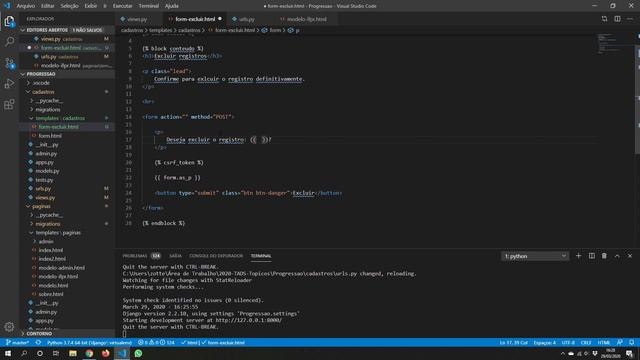Open the Exibir menu
640x360 pixels.
(91, 6)
